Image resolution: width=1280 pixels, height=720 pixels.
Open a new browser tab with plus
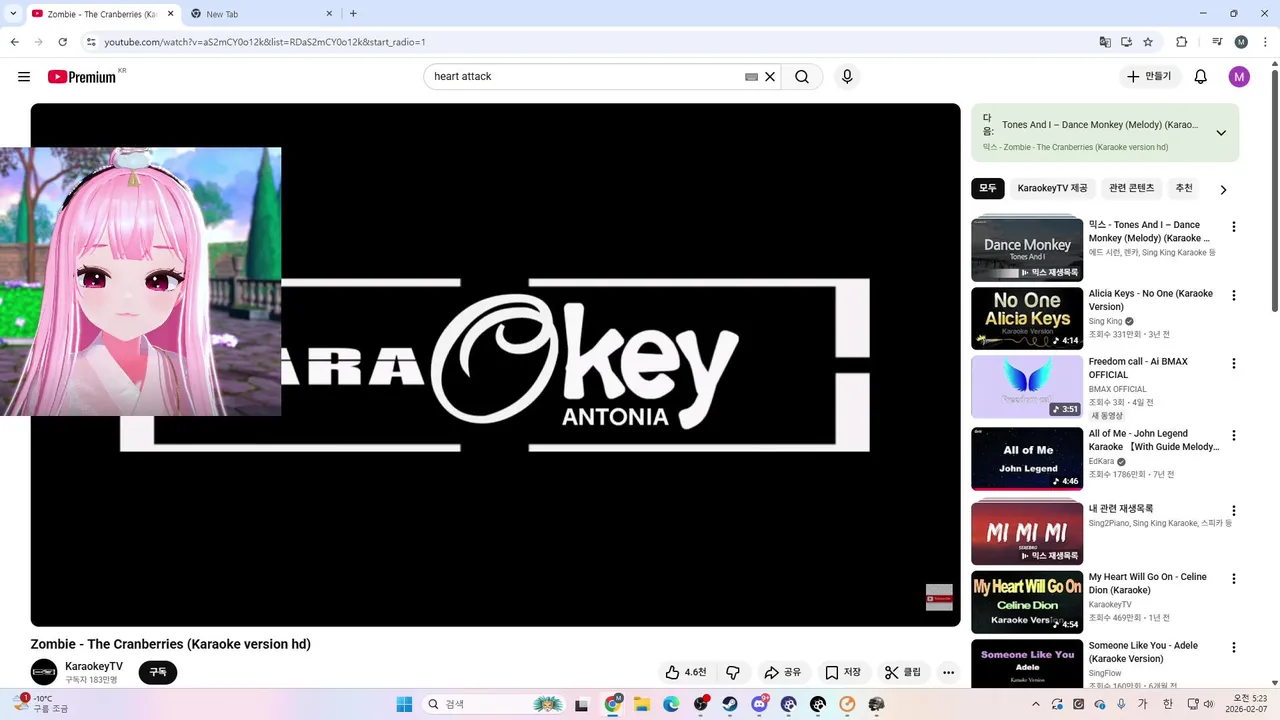(353, 14)
